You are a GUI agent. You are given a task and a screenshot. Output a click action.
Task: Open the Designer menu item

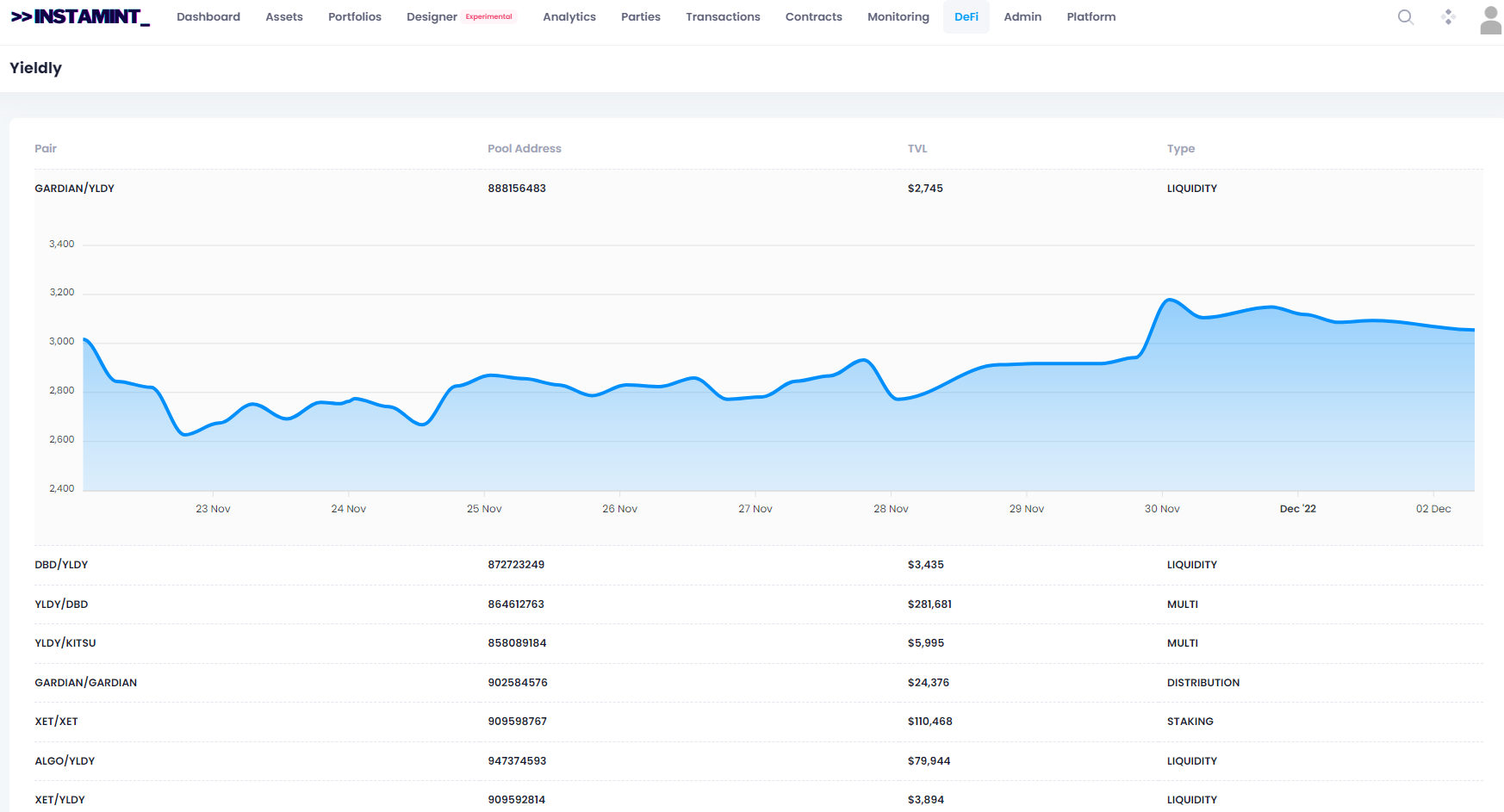tap(432, 17)
